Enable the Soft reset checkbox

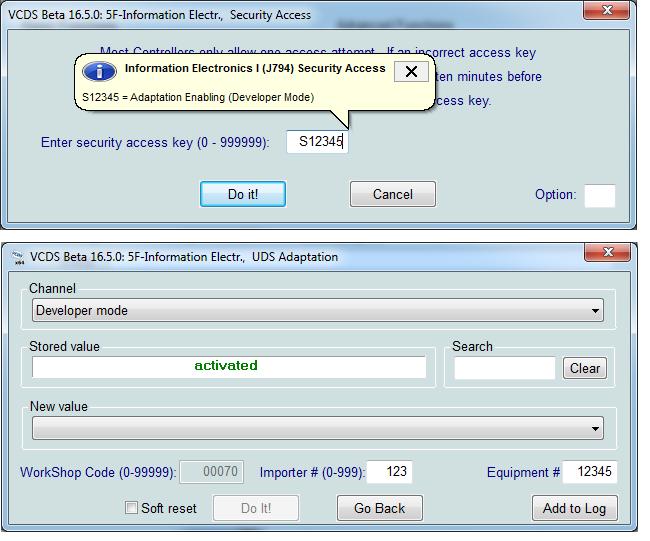pos(131,508)
